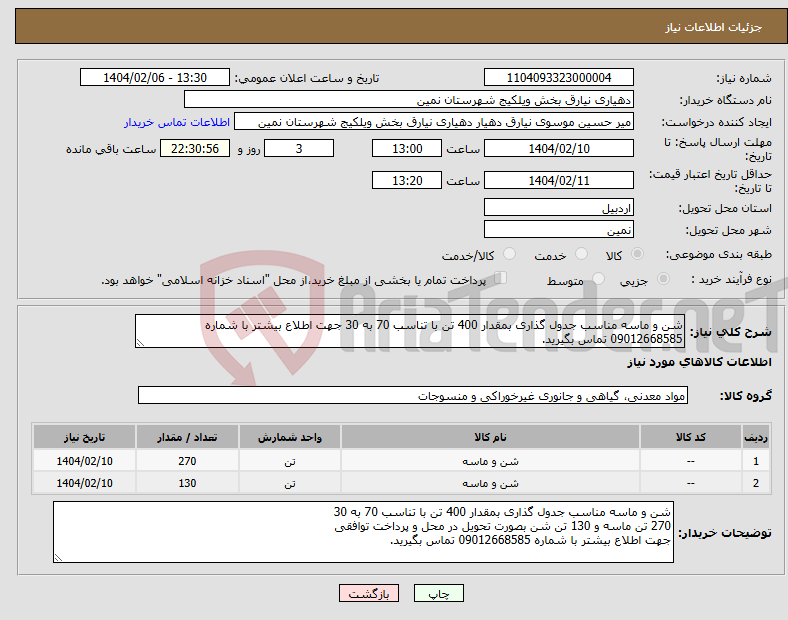Click the quantity cell 270

coord(187,461)
